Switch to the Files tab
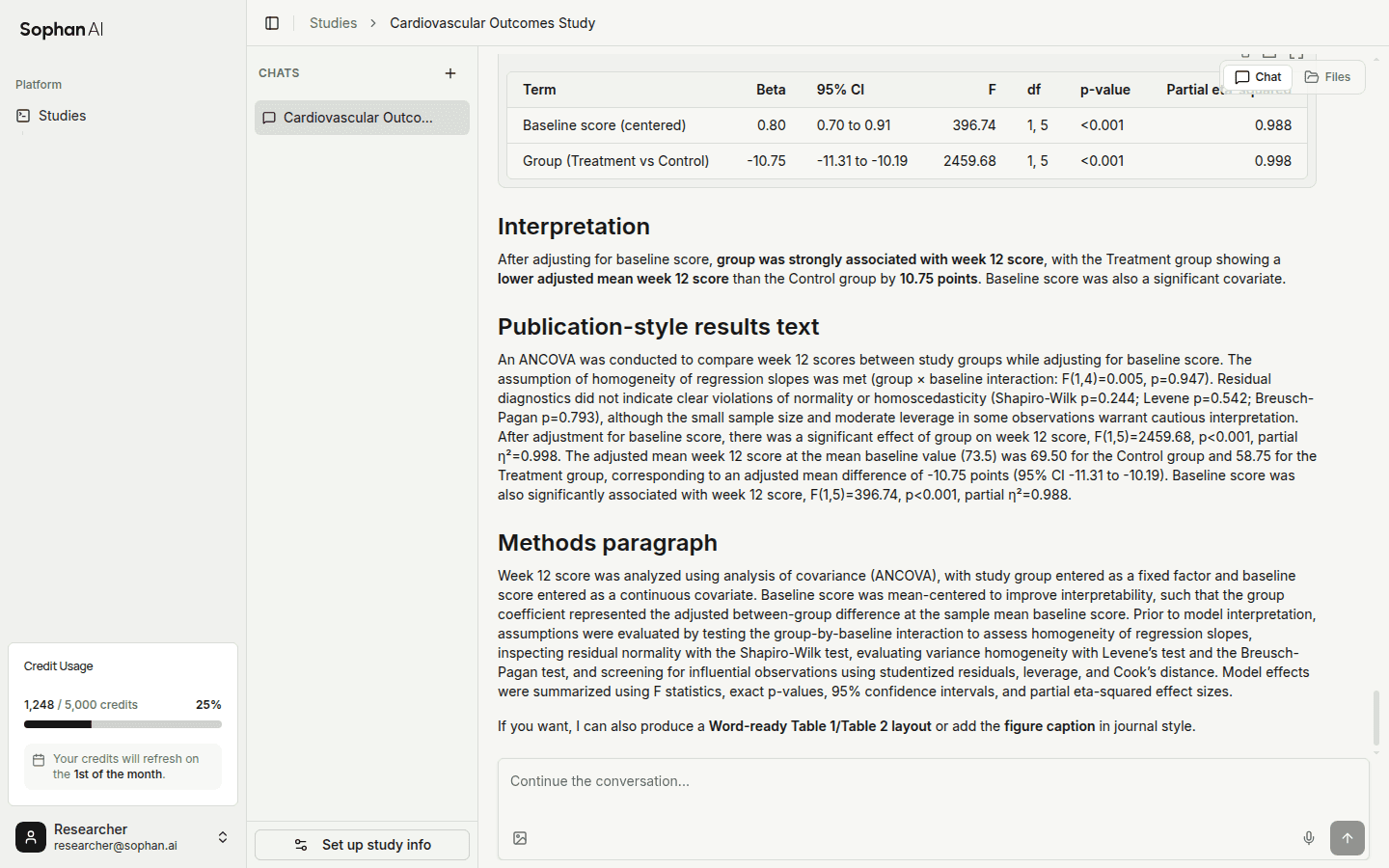The image size is (1389, 868). [x=1327, y=77]
